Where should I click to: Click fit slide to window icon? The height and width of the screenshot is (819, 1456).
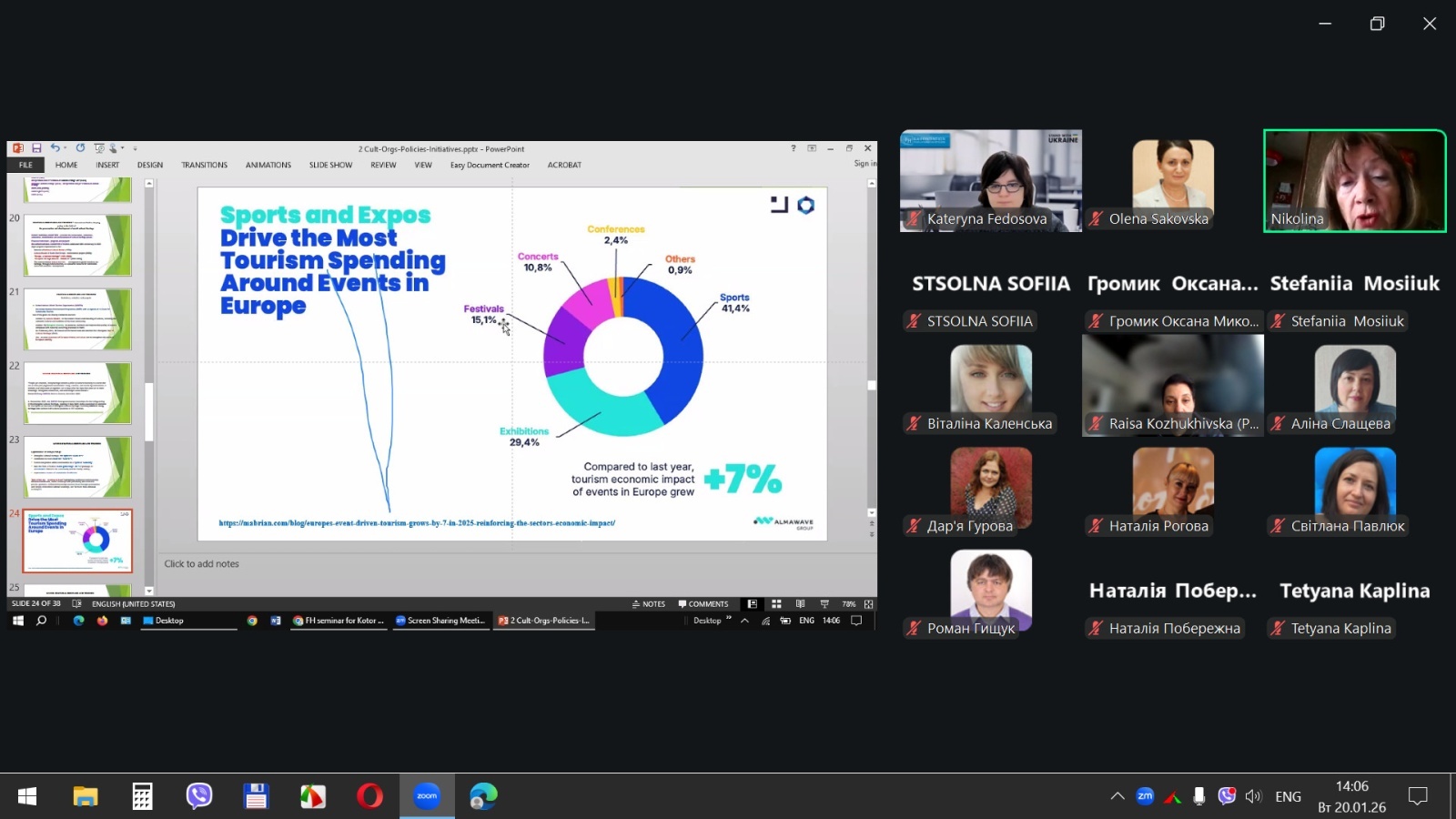(868, 604)
